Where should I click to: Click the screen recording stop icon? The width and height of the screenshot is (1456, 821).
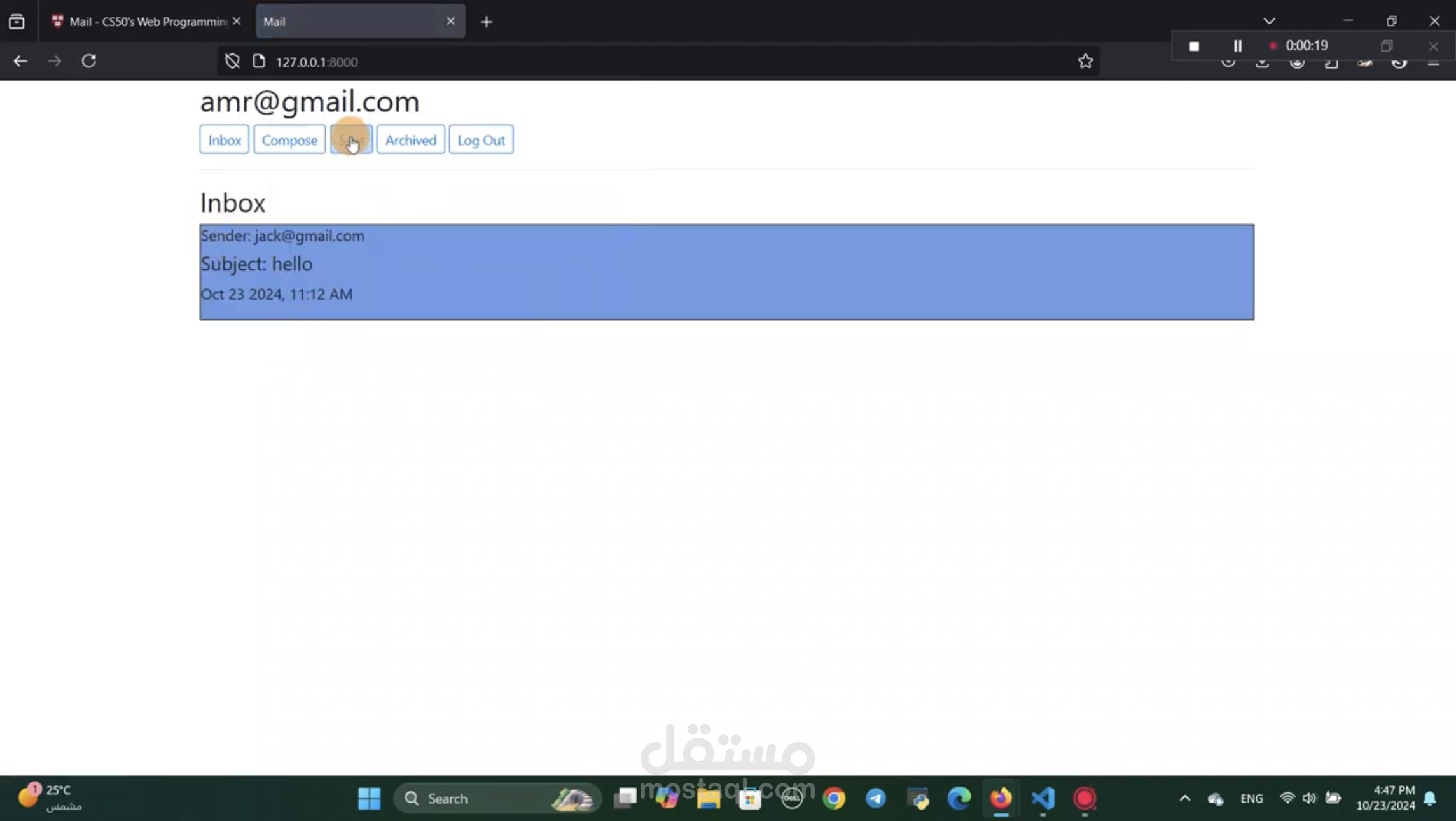coord(1195,45)
